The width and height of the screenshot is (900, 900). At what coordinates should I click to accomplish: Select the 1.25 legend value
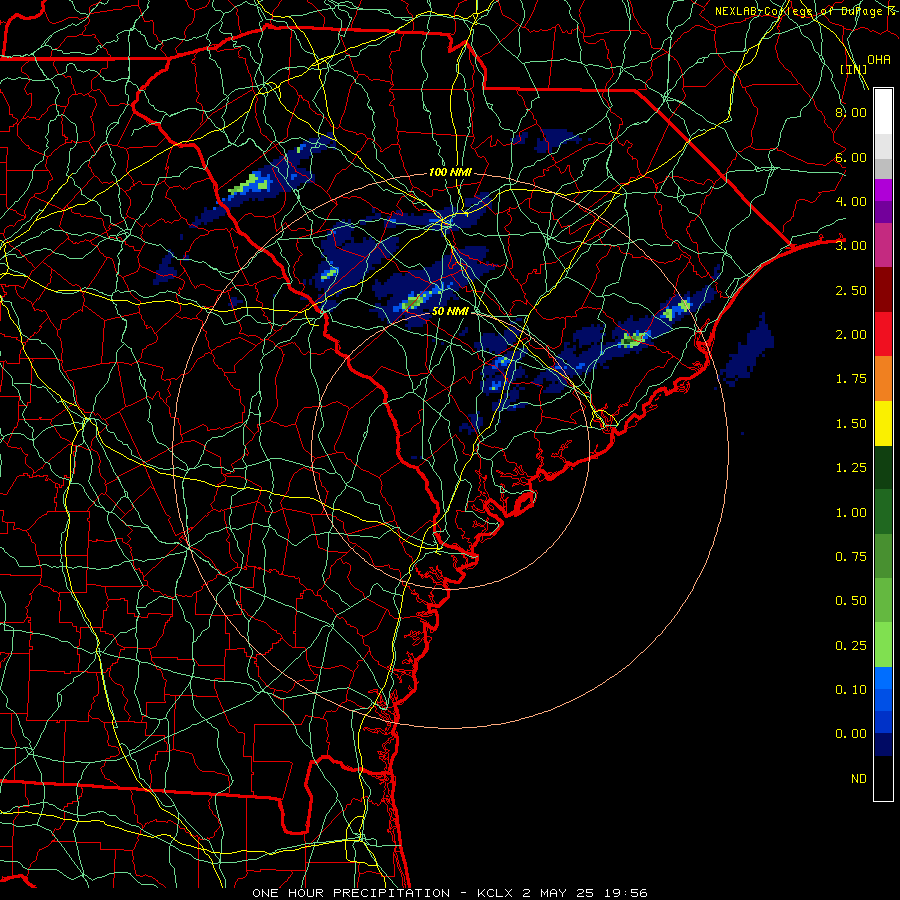click(851, 468)
